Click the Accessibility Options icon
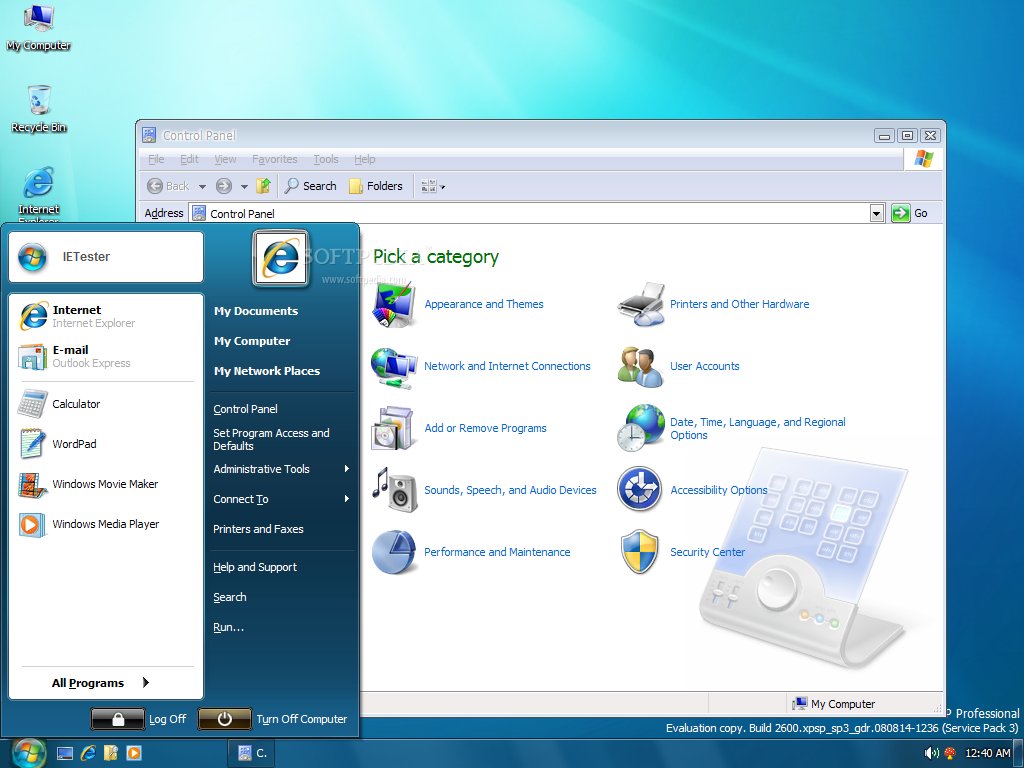 (x=639, y=488)
